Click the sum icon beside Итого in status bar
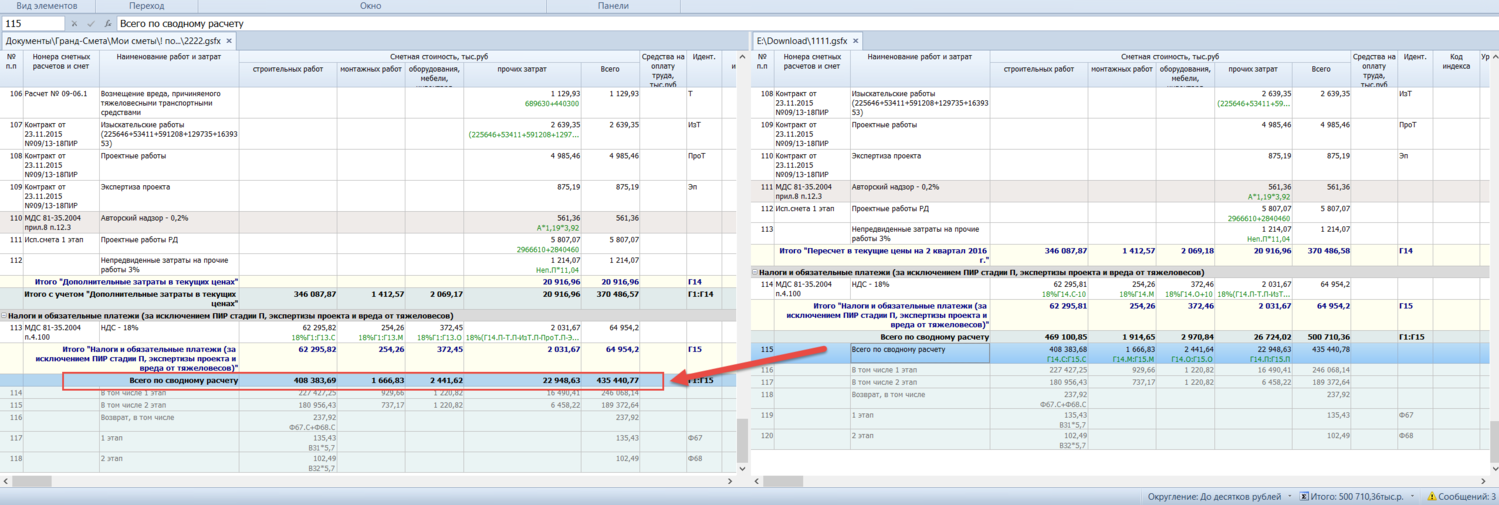This screenshot has width=1499, height=505. [1304, 497]
